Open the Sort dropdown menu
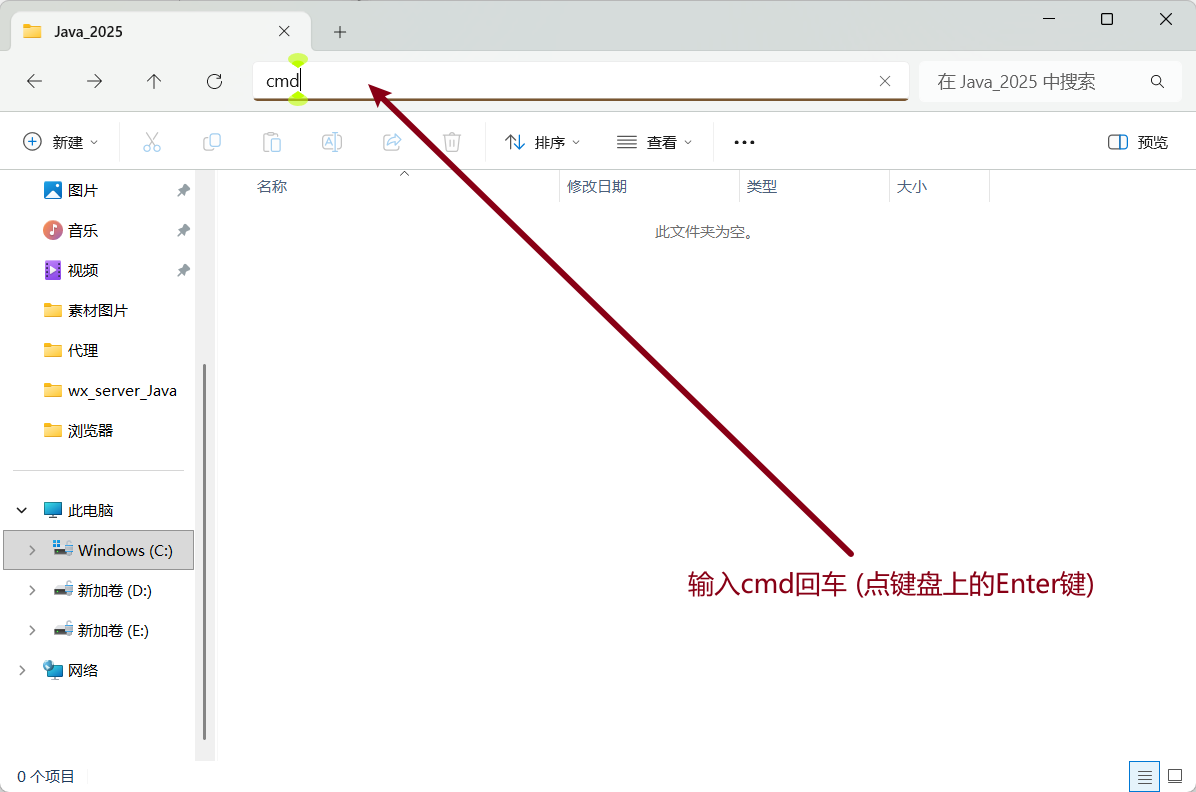The height and width of the screenshot is (792, 1196). point(543,142)
